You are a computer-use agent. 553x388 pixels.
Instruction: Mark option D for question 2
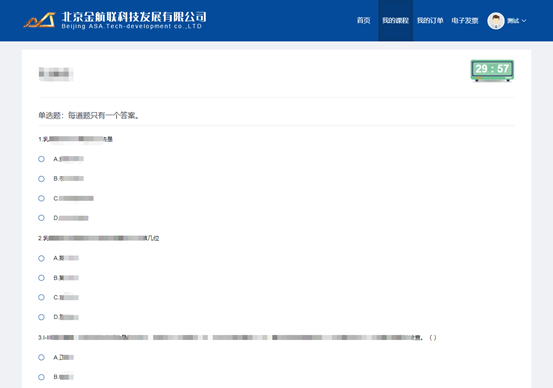[x=41, y=317]
